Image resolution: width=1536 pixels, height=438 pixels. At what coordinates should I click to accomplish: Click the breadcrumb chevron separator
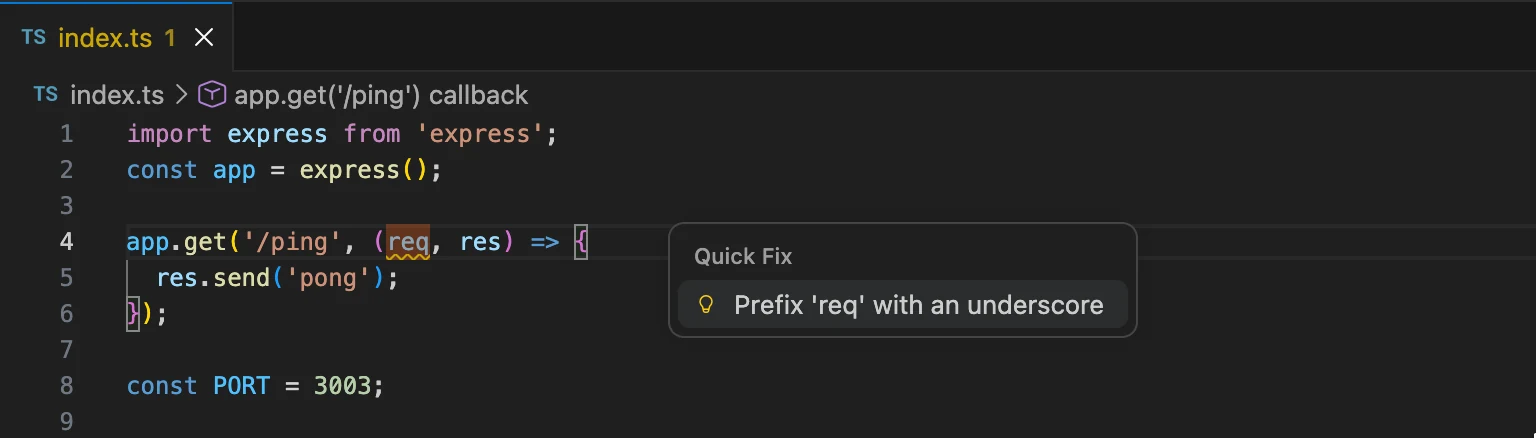pyautogui.click(x=181, y=95)
